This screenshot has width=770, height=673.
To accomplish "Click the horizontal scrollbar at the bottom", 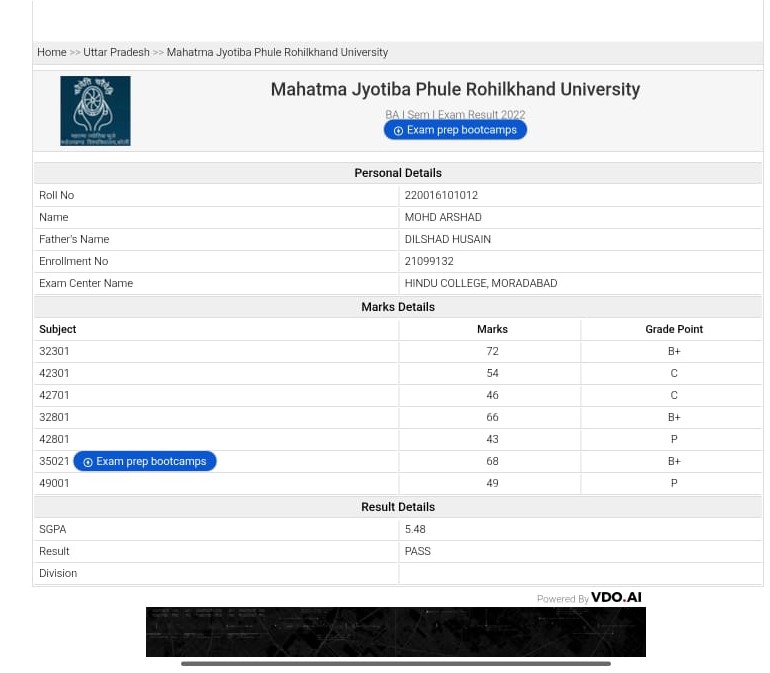I will click(396, 664).
